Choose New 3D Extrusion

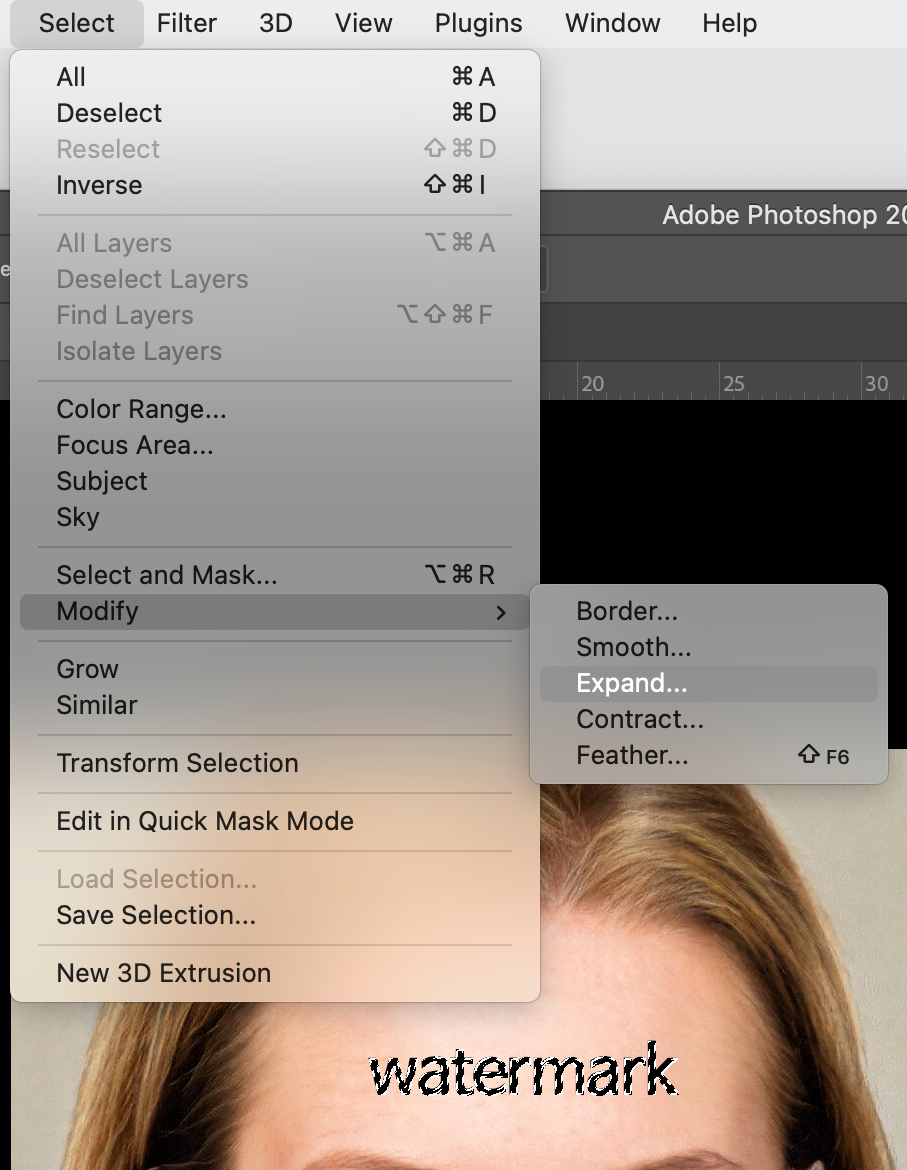pos(274,973)
